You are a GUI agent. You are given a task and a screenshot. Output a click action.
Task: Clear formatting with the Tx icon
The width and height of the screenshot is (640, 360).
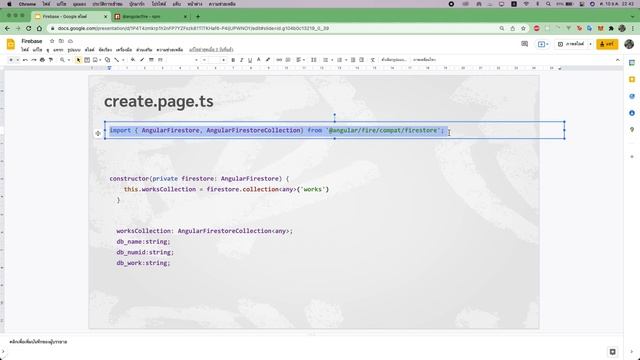[373, 60]
